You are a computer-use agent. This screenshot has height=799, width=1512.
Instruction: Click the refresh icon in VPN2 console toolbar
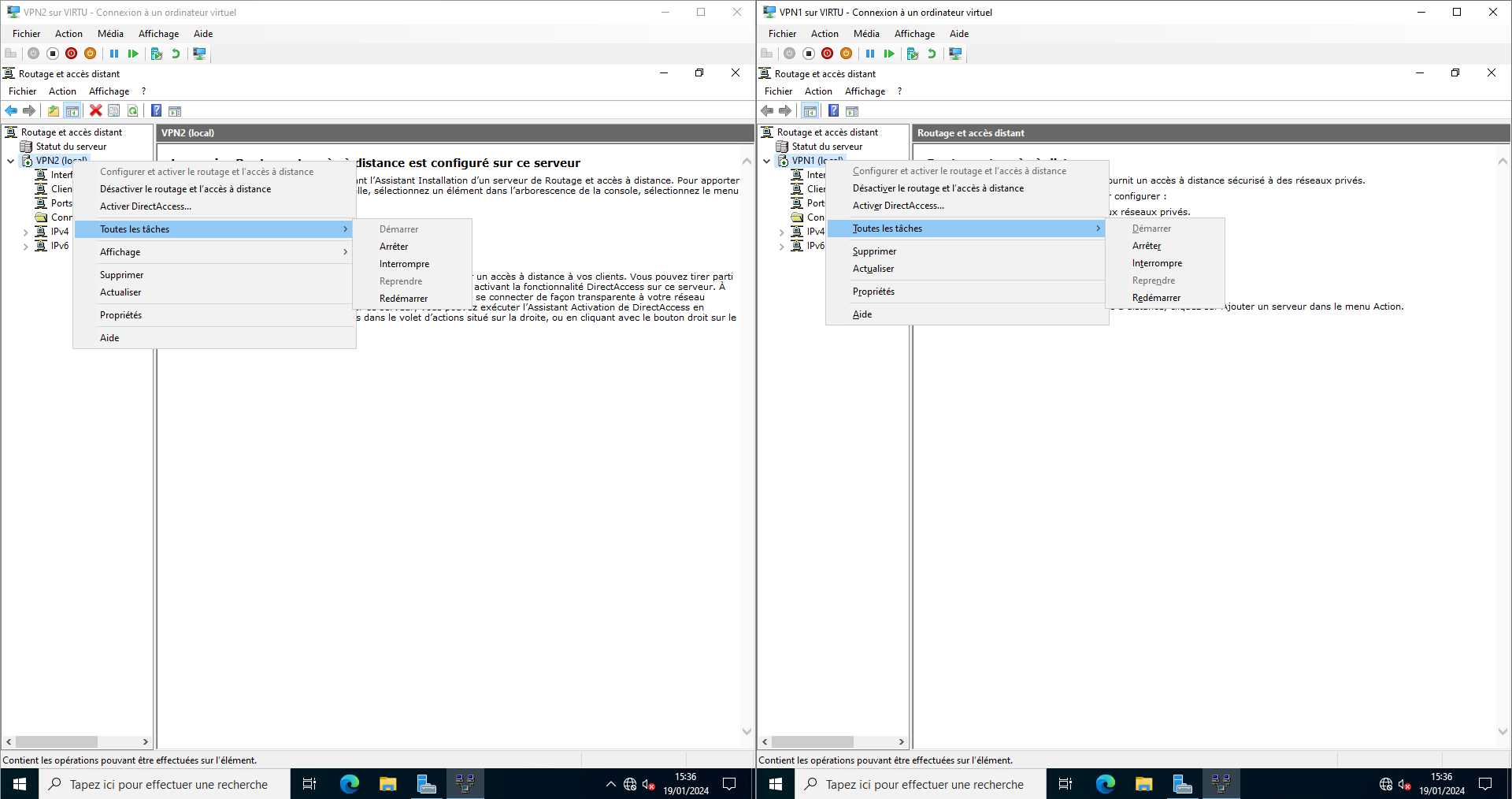(x=133, y=111)
